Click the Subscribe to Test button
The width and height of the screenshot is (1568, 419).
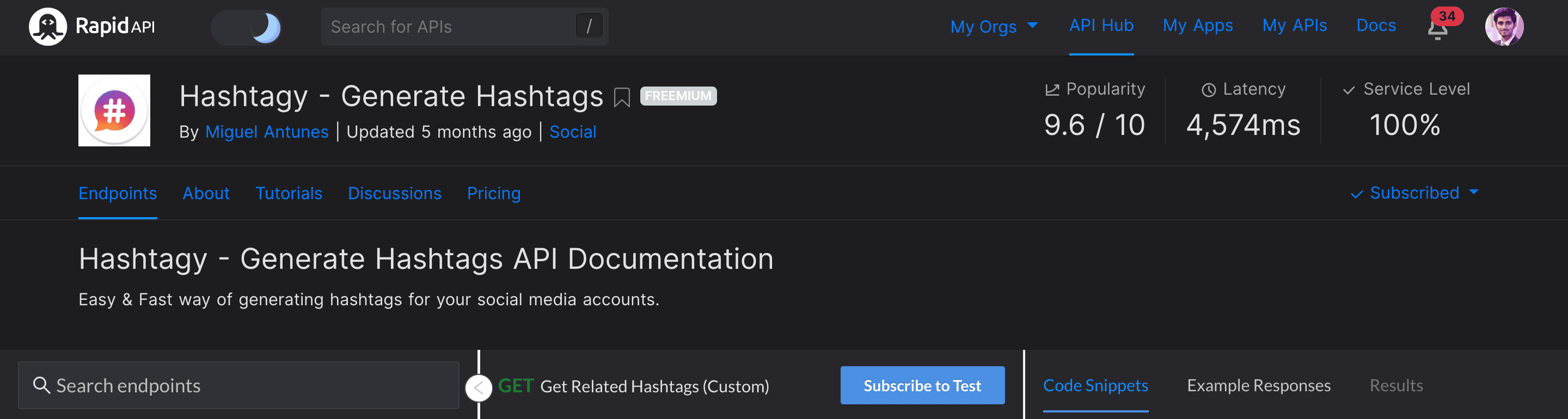click(x=922, y=385)
